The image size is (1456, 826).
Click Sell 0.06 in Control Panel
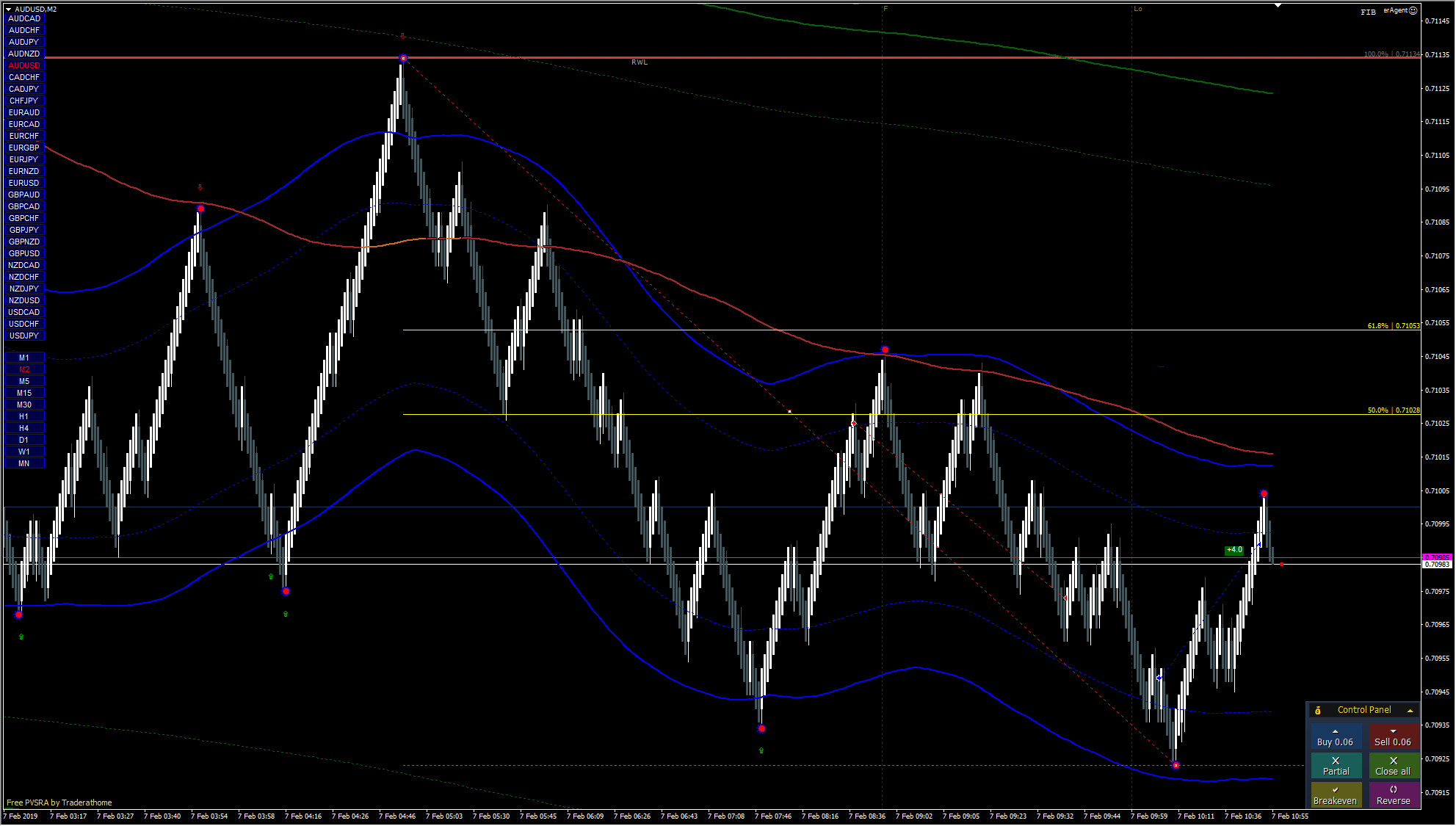[x=1393, y=737]
